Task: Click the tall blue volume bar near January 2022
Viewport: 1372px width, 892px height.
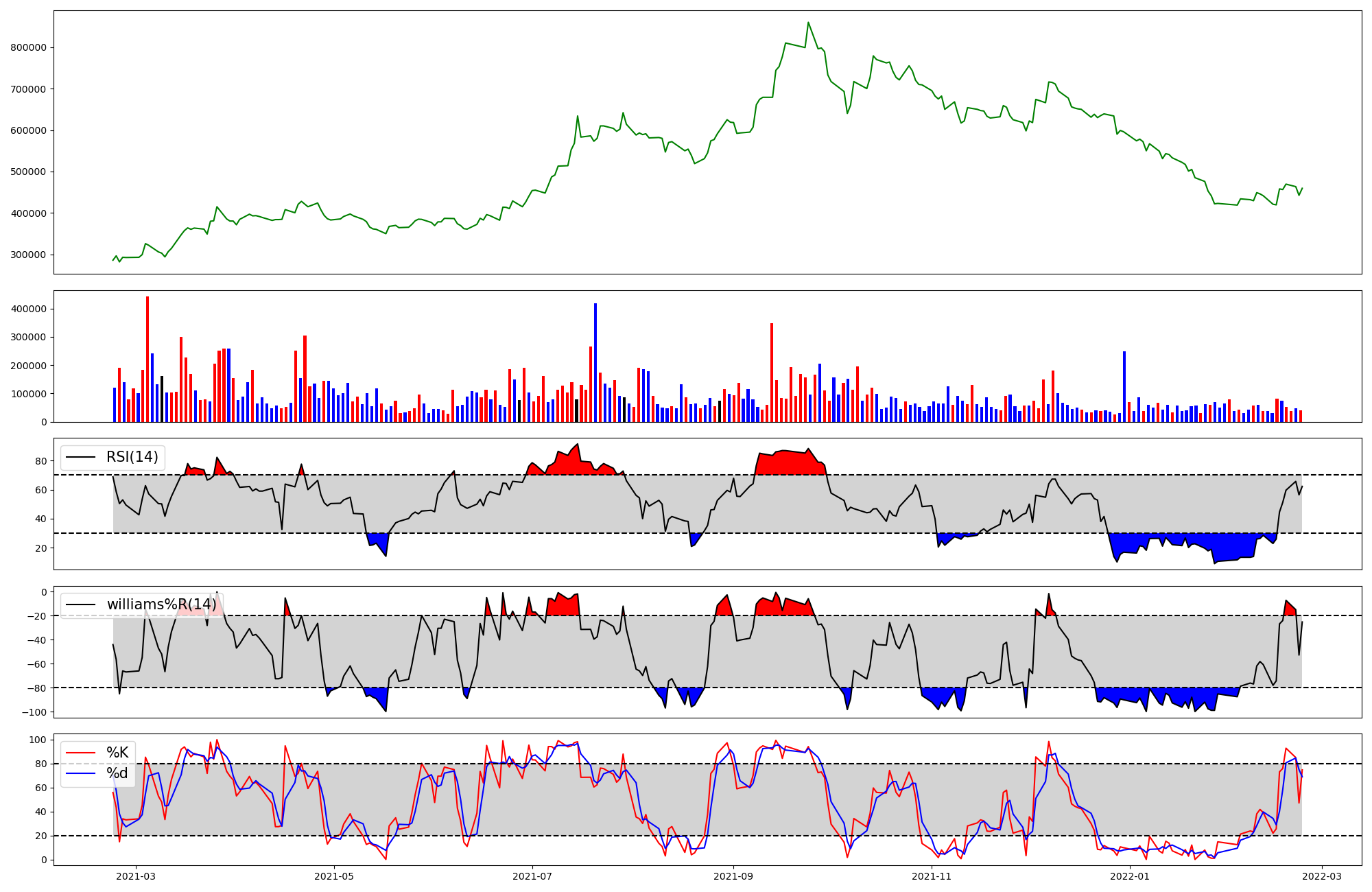Action: click(1124, 388)
